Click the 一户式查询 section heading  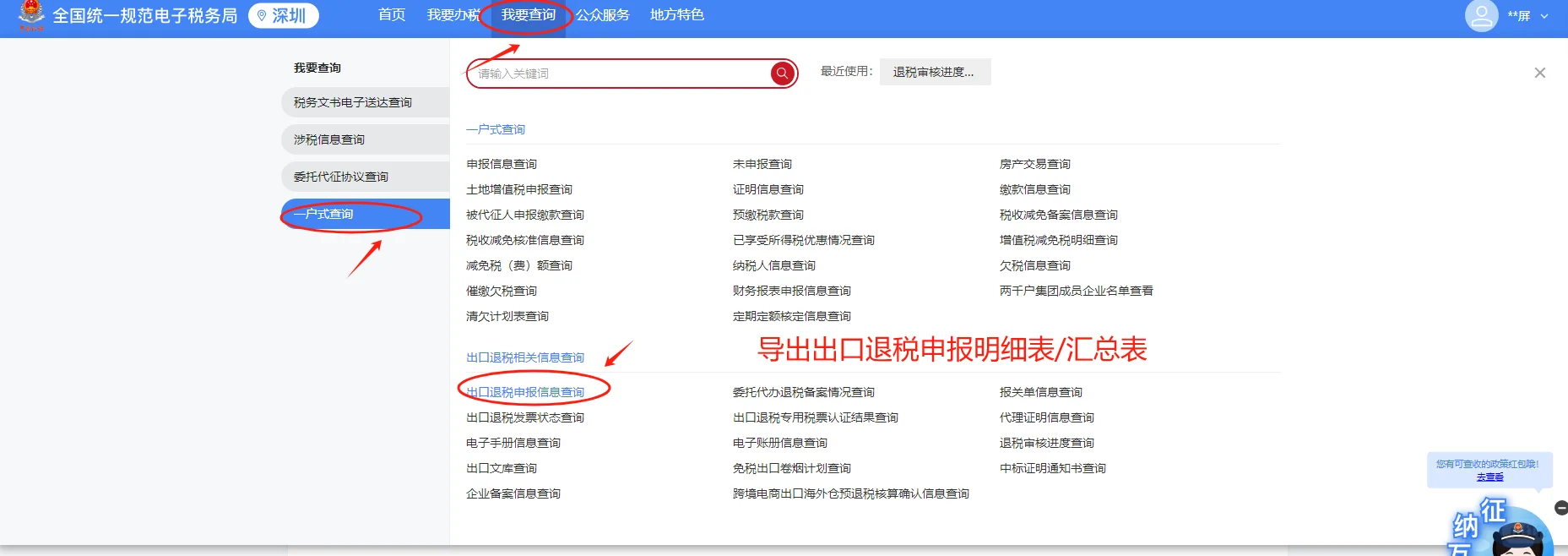point(496,129)
